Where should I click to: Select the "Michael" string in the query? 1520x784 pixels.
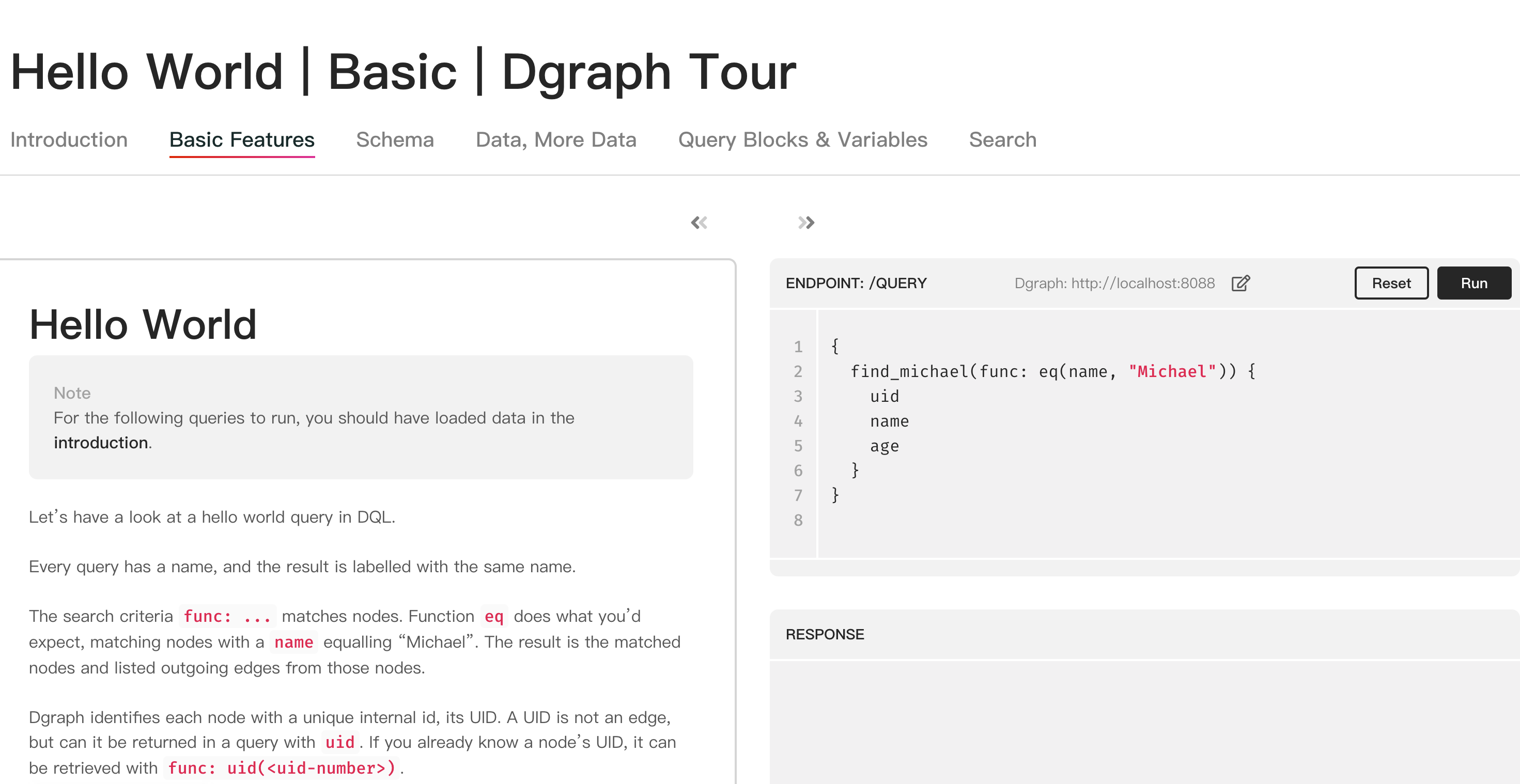[1171, 371]
